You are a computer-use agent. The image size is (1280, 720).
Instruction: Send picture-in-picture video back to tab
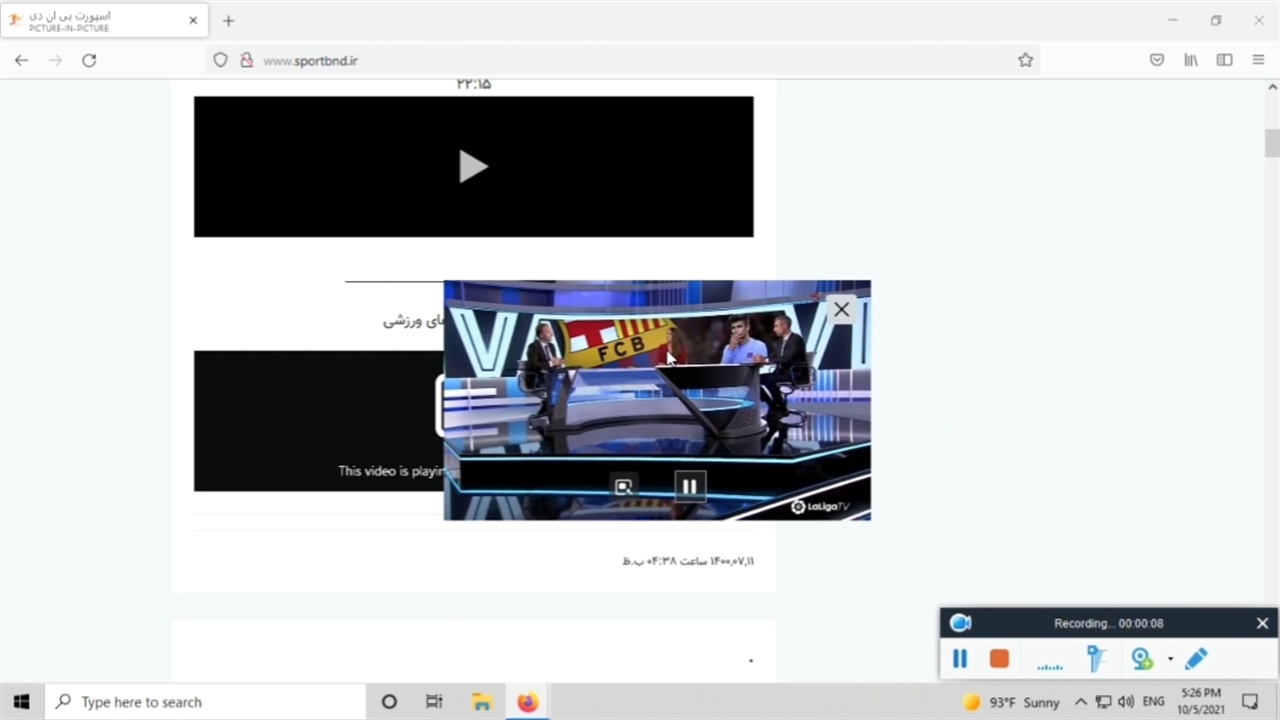[624, 487]
